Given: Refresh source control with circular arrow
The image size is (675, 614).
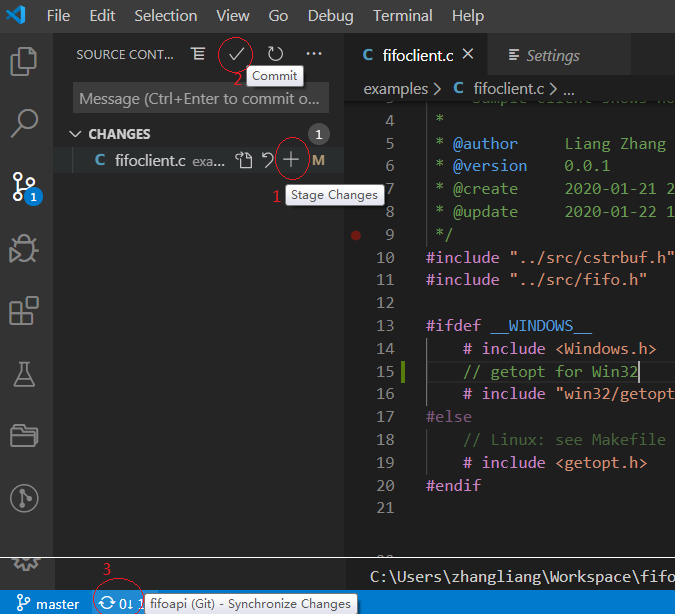Looking at the screenshot, I should (275, 54).
